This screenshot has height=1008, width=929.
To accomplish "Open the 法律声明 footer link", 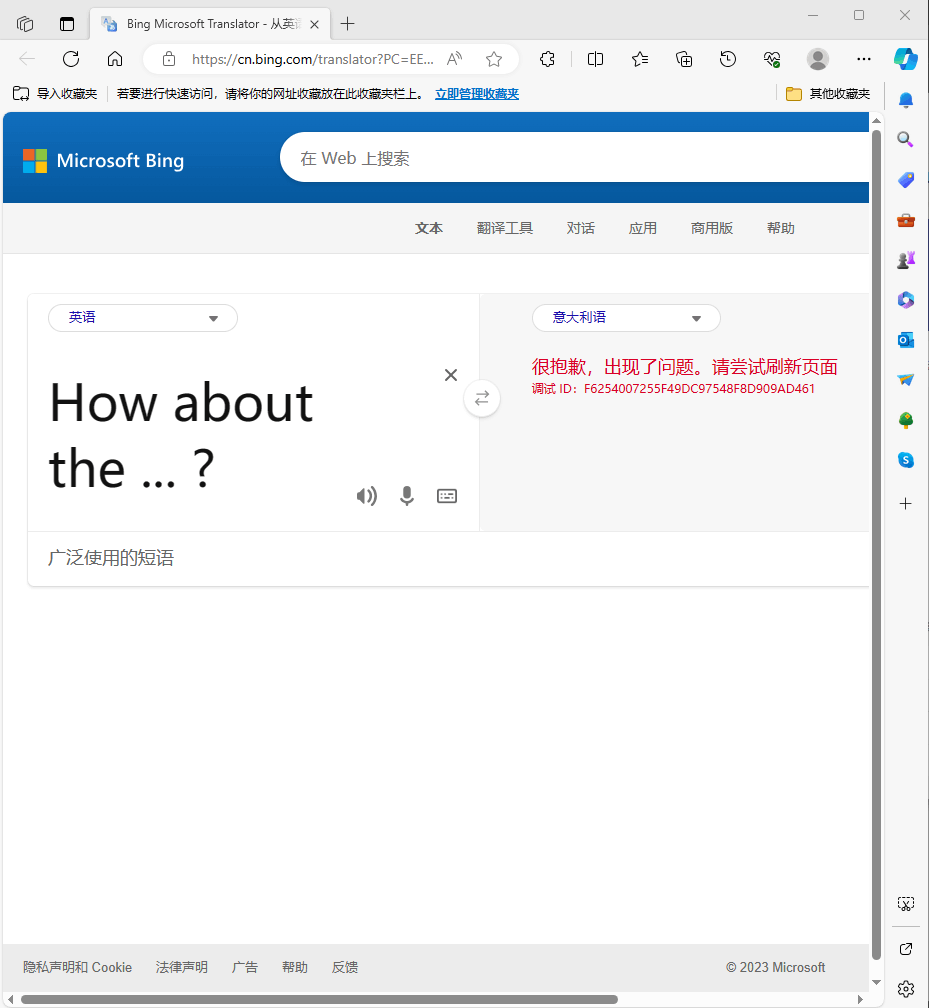I will click(x=181, y=967).
